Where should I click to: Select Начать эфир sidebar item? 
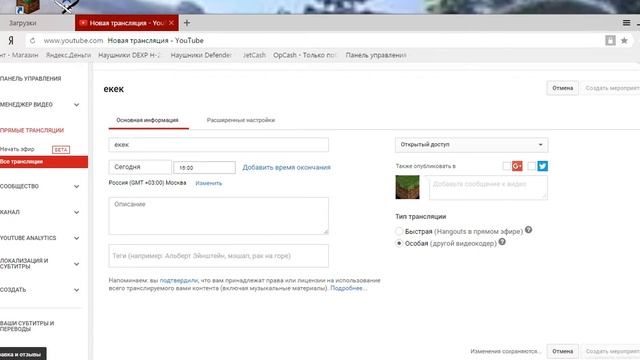17,149
